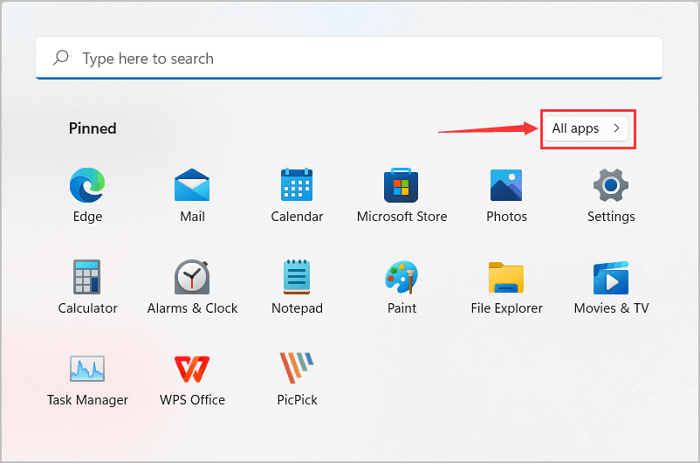This screenshot has width=700, height=463.
Task: Open the Photos app
Action: pyautogui.click(x=507, y=186)
